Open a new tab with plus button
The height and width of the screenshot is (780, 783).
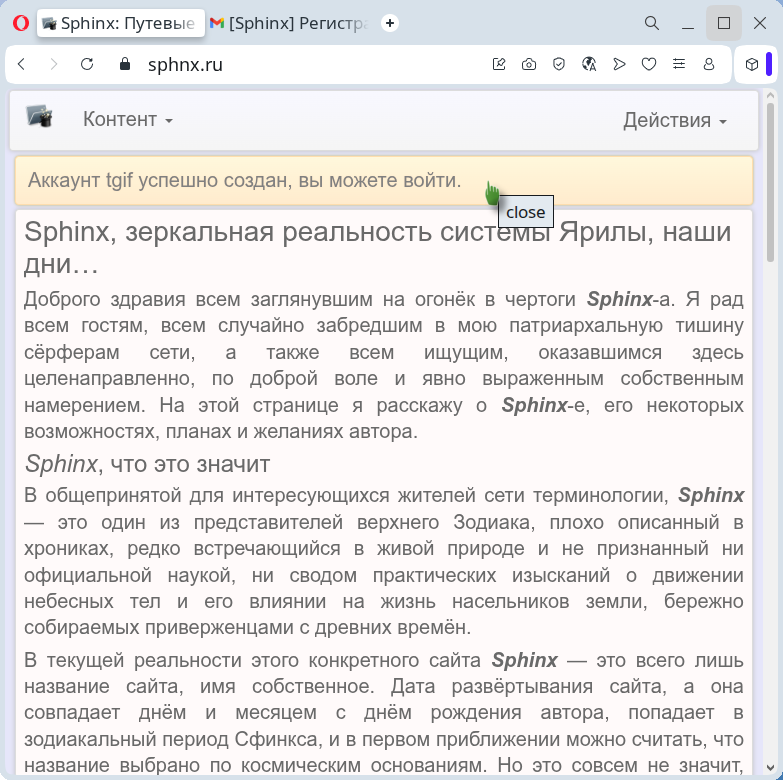pyautogui.click(x=390, y=23)
